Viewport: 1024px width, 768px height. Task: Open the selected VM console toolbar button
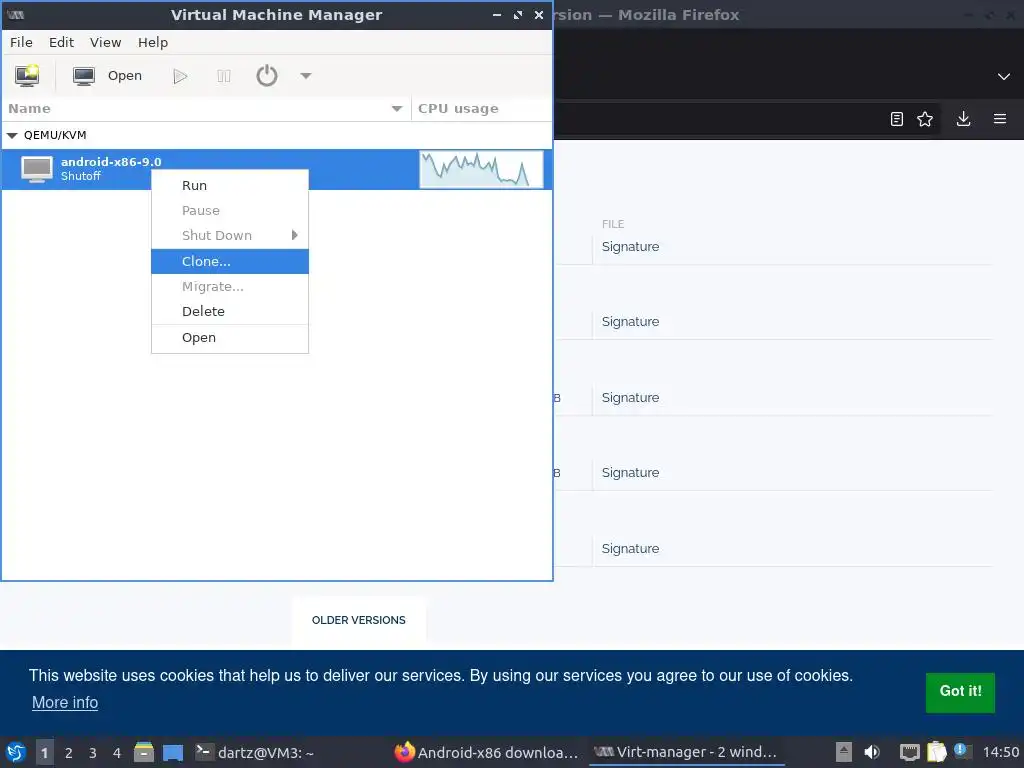[x=107, y=76]
